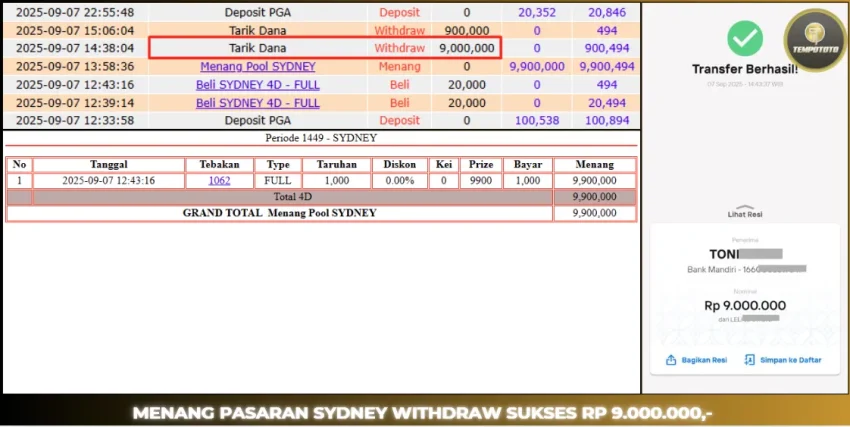Click the 2025-09-07 12:33:58 timestamp
The width and height of the screenshot is (850, 427).
point(75,120)
